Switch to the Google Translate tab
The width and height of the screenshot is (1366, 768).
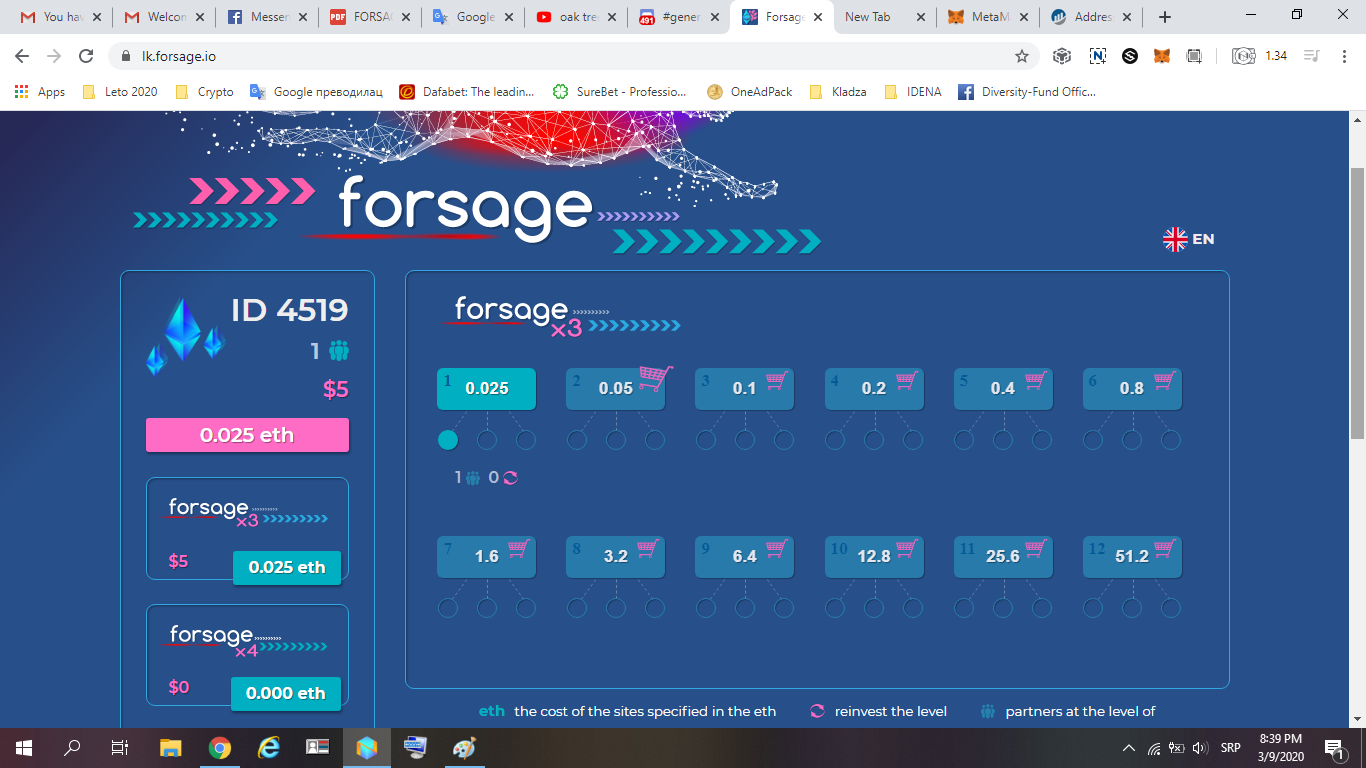coord(473,17)
